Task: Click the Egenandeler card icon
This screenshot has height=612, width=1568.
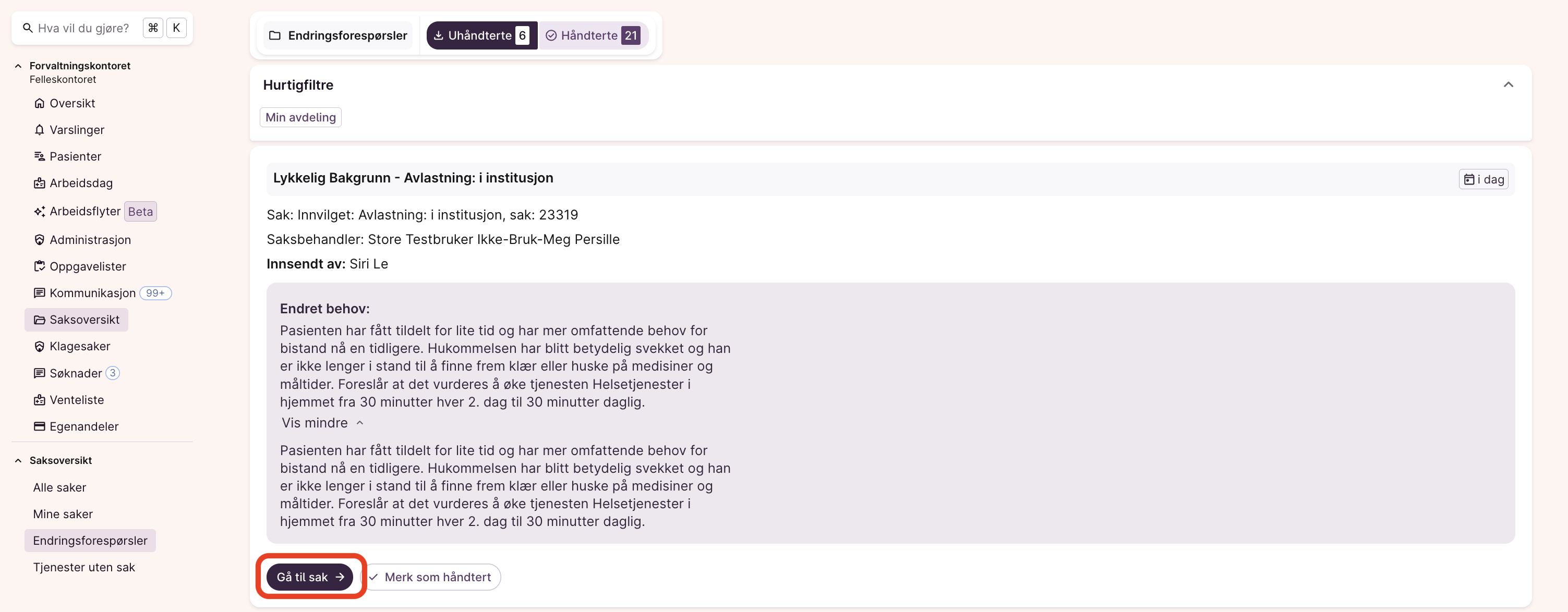Action: tap(40, 426)
